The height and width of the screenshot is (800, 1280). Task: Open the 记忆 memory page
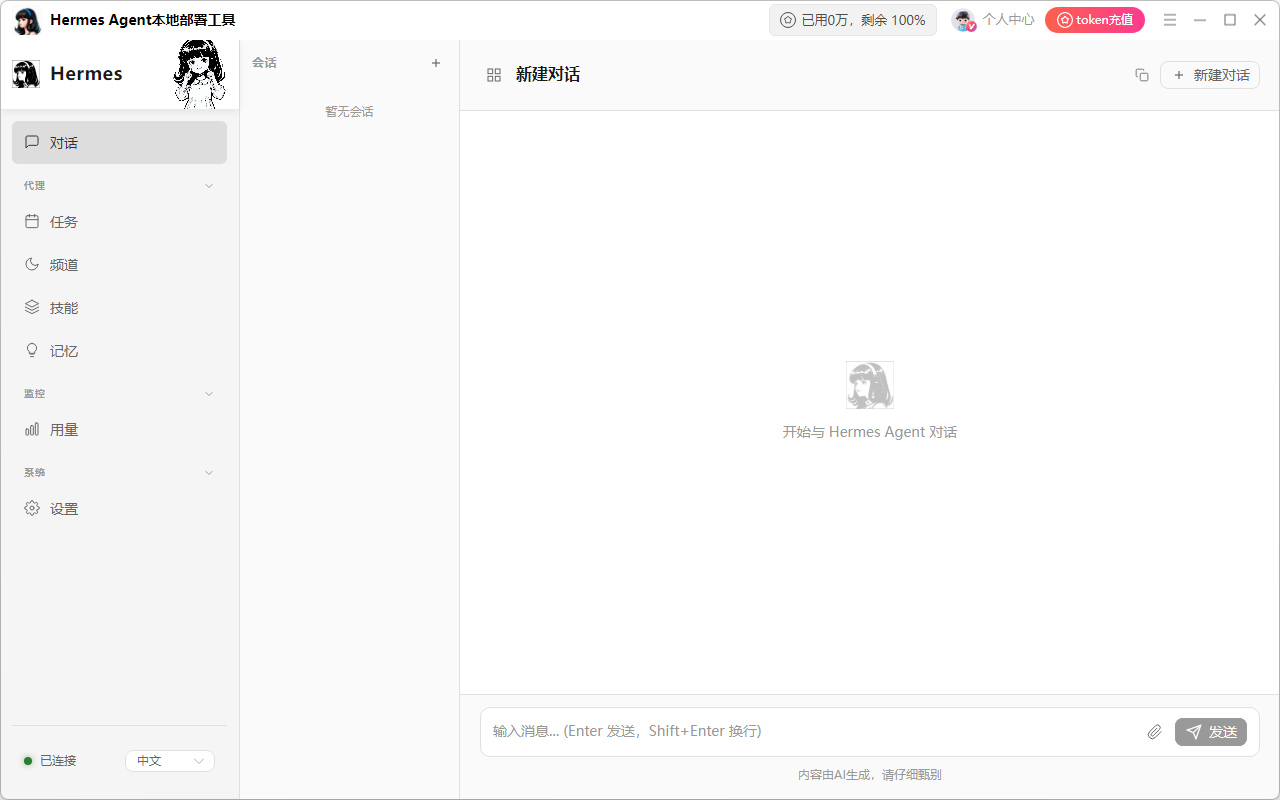119,351
